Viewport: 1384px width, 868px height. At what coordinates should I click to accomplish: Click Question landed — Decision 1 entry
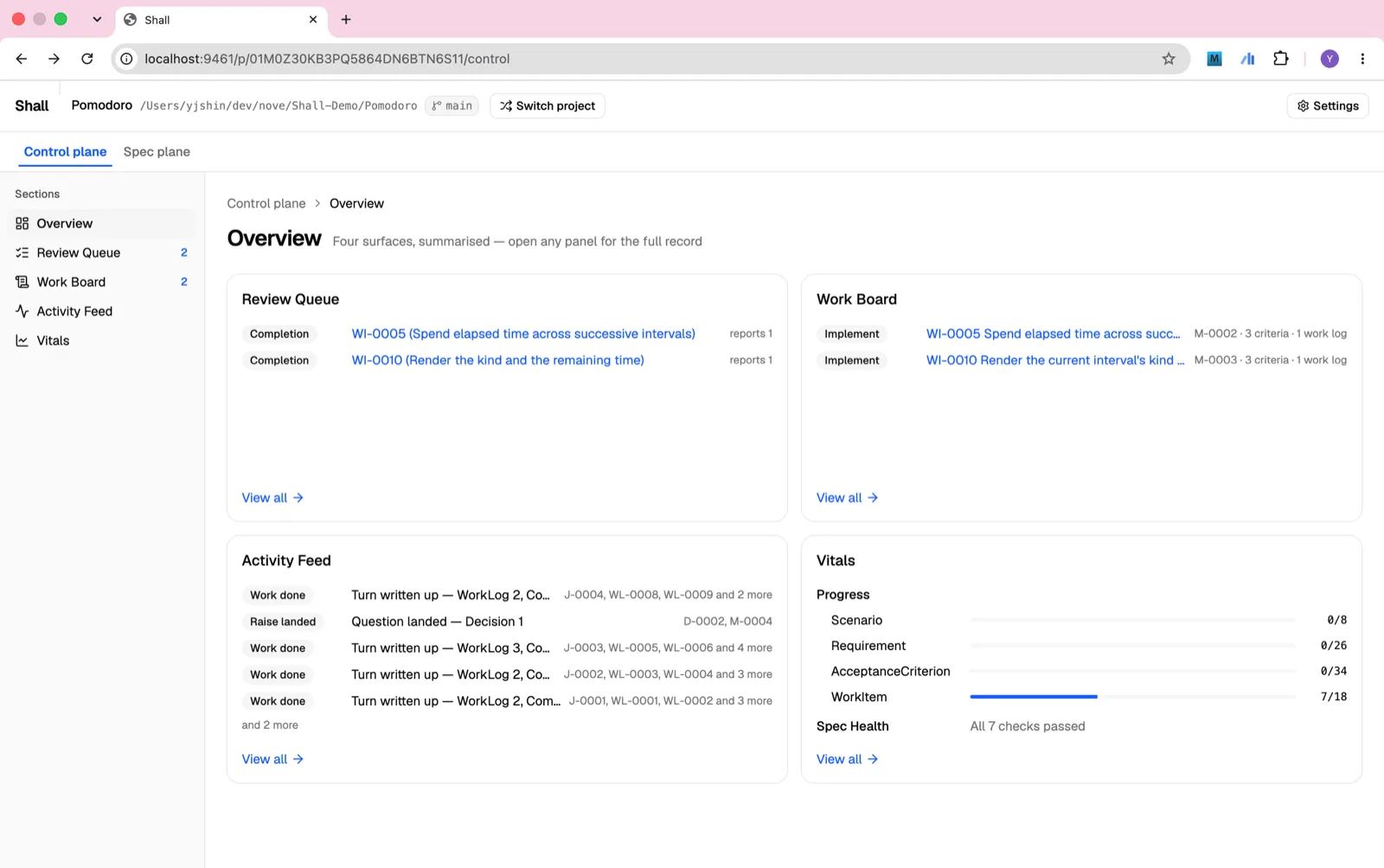click(x=437, y=622)
